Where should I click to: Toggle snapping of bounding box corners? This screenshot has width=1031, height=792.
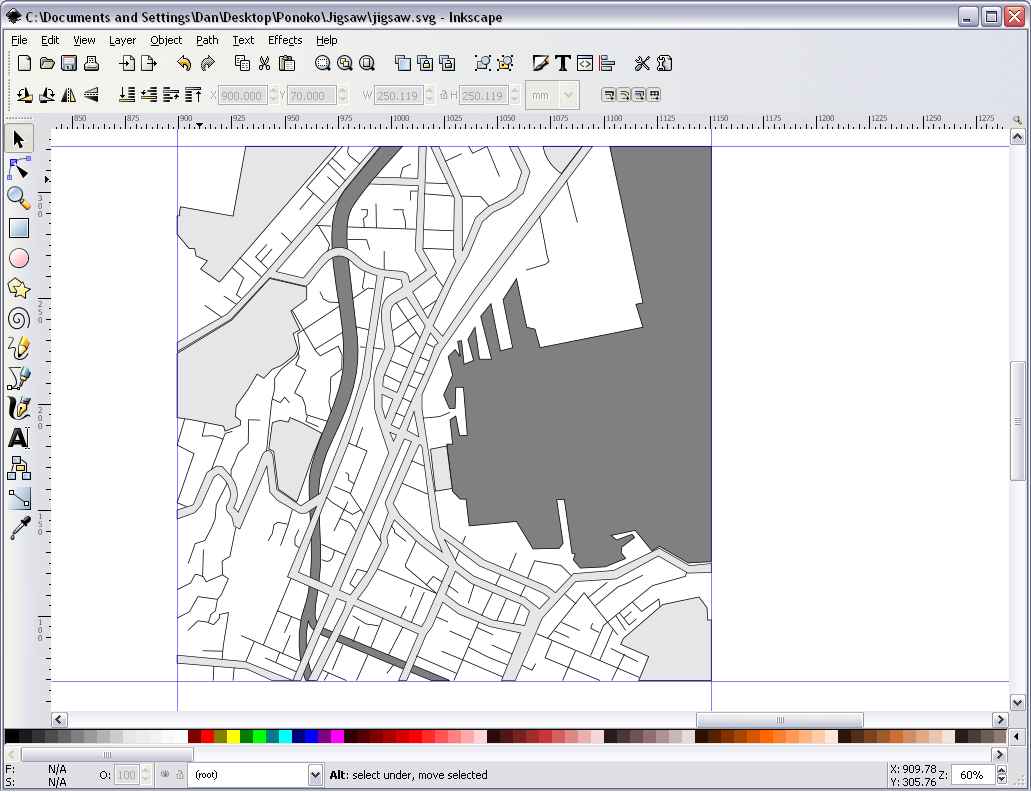(x=609, y=94)
